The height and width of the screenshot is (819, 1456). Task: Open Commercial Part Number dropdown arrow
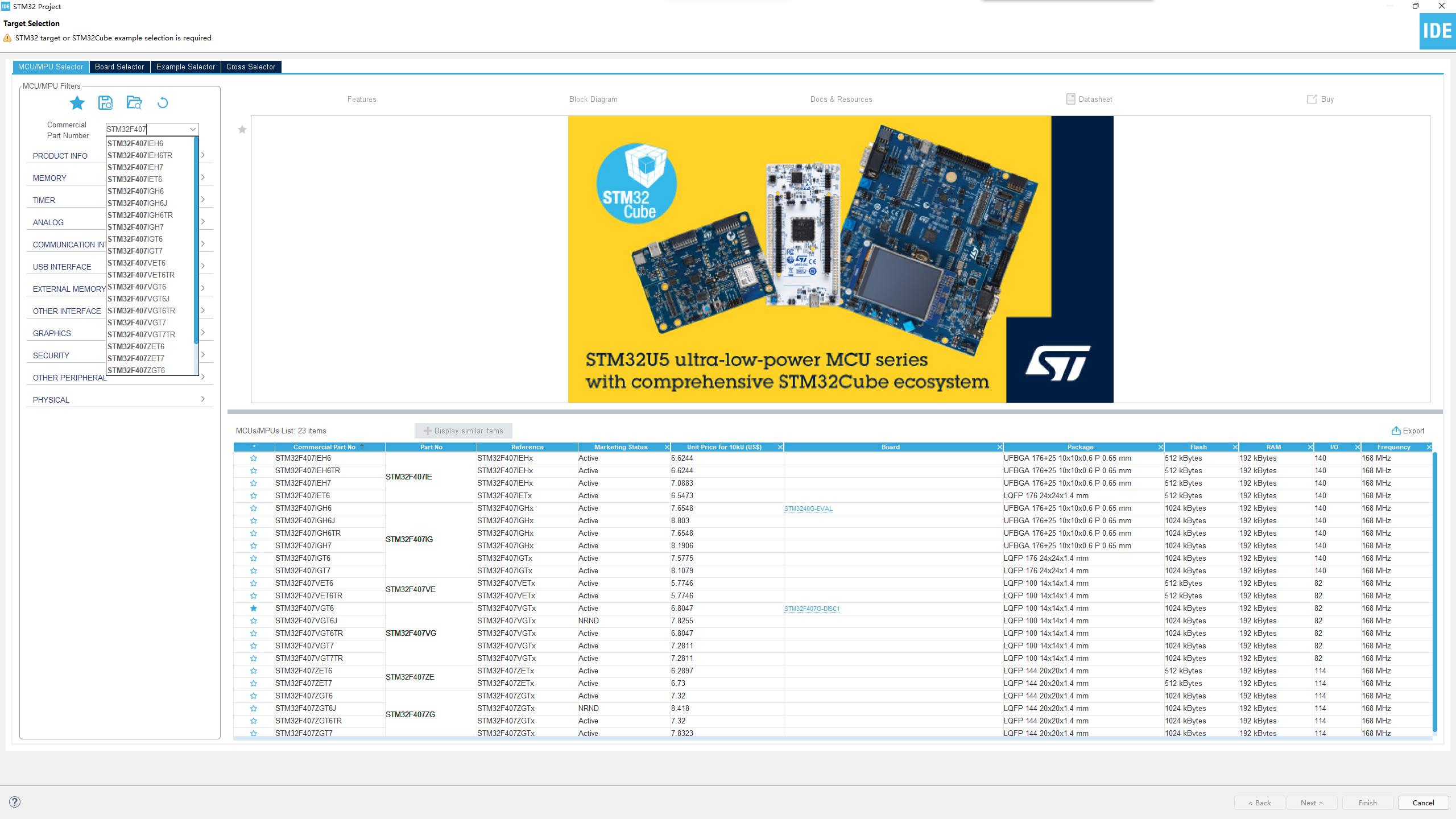(x=193, y=129)
